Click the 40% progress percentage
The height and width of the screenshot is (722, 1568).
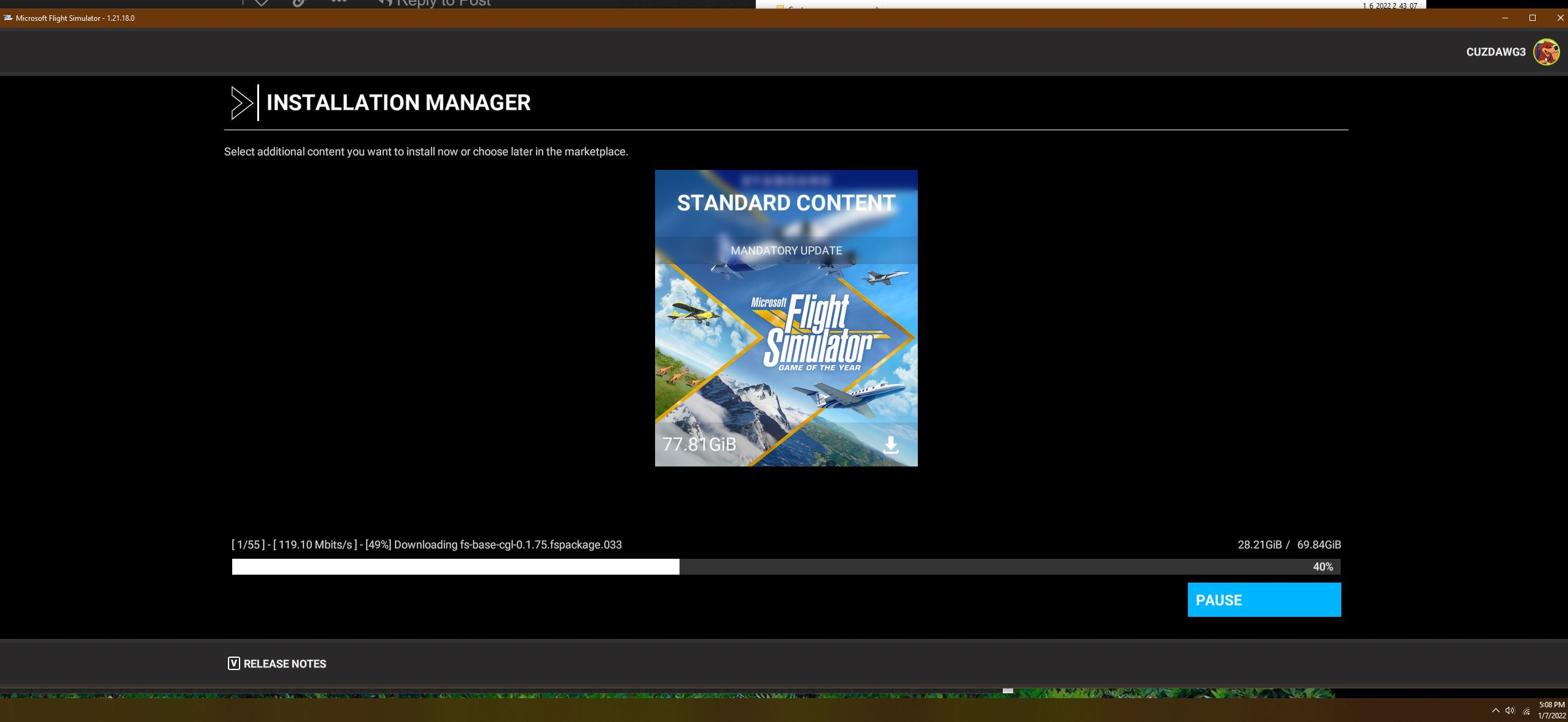(x=1323, y=567)
